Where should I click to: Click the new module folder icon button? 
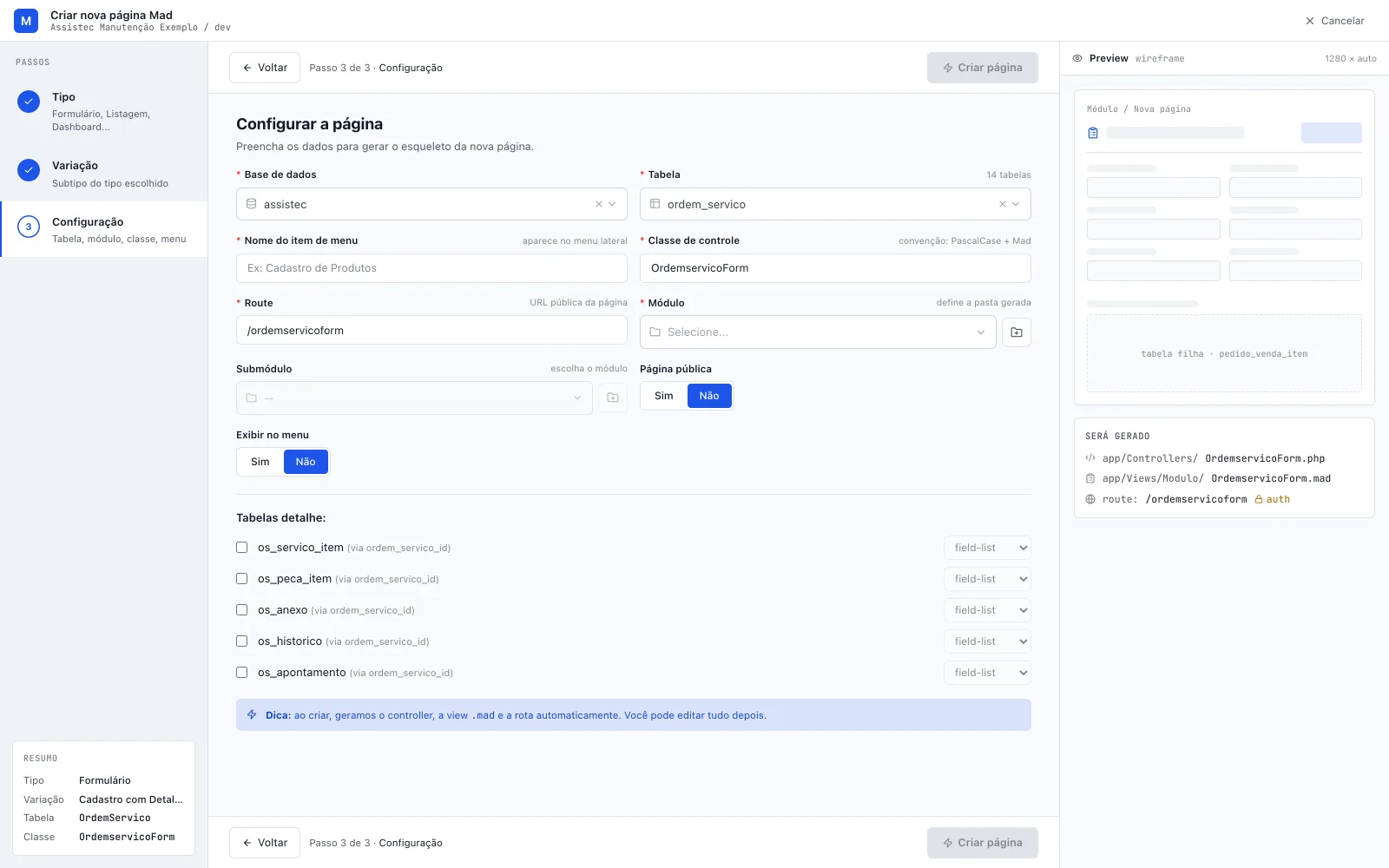[x=1017, y=332]
